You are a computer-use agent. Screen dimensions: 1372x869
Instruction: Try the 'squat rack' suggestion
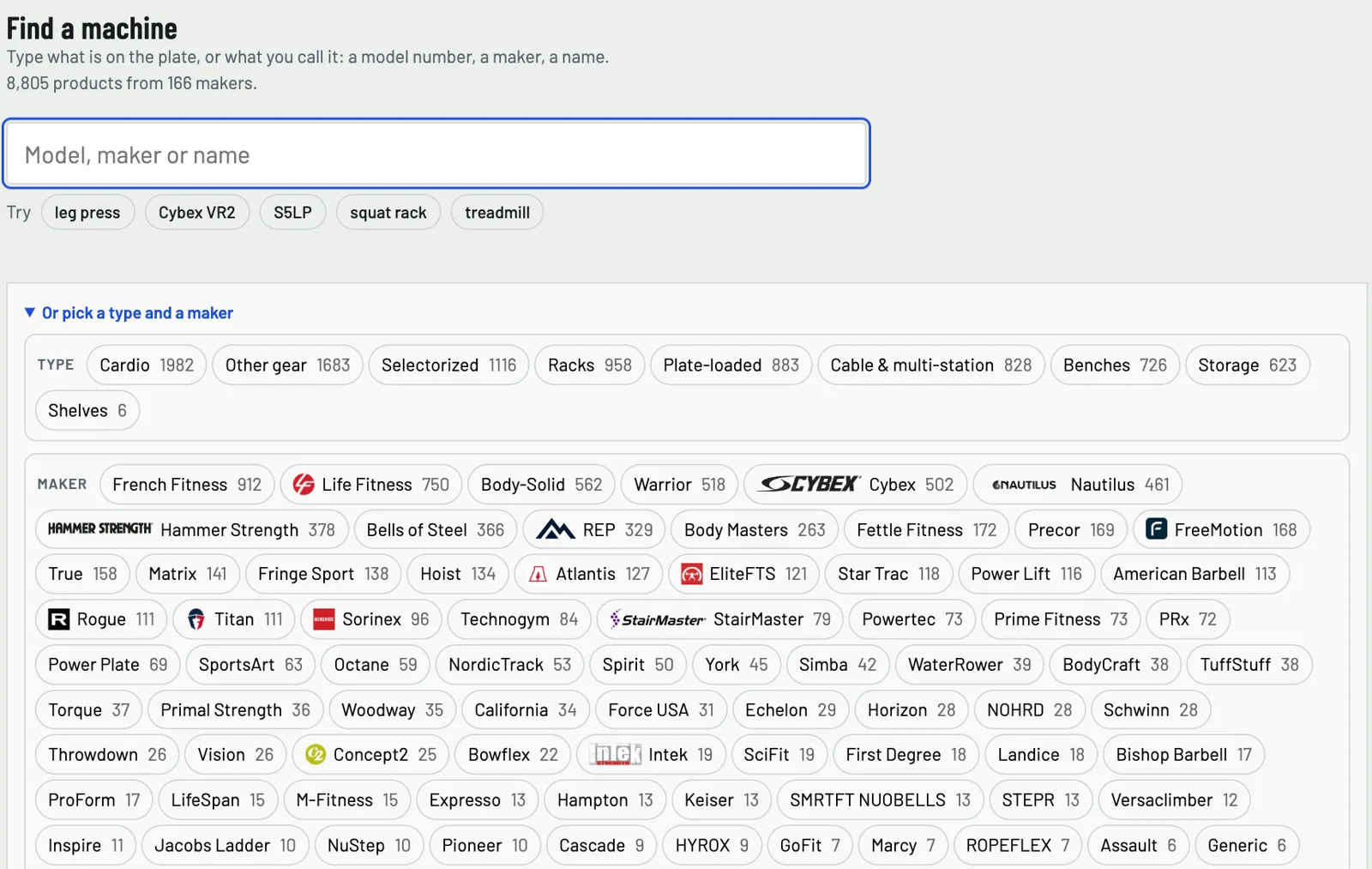[388, 213]
